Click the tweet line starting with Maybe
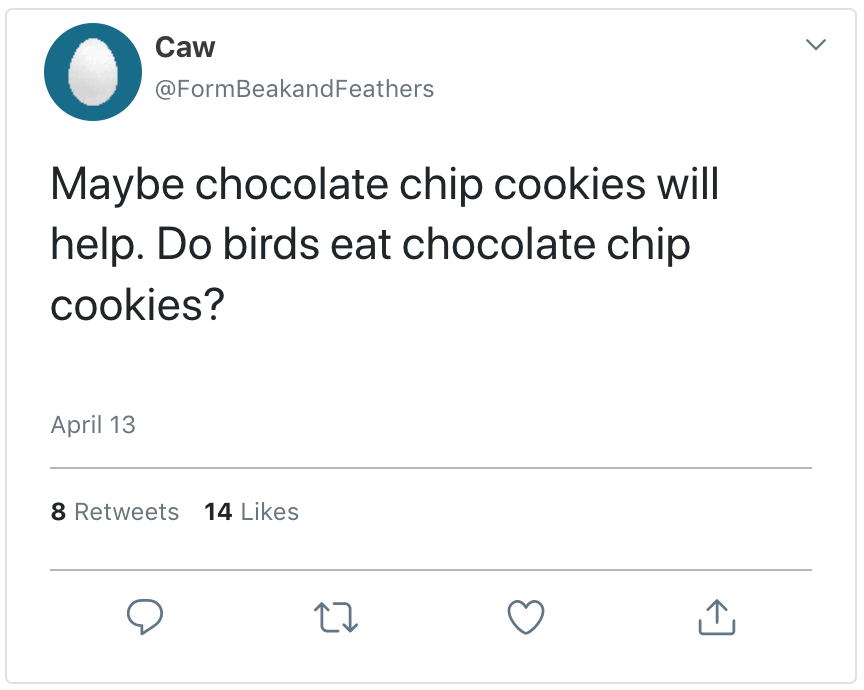Viewport: 864px width, 690px height. (x=385, y=185)
